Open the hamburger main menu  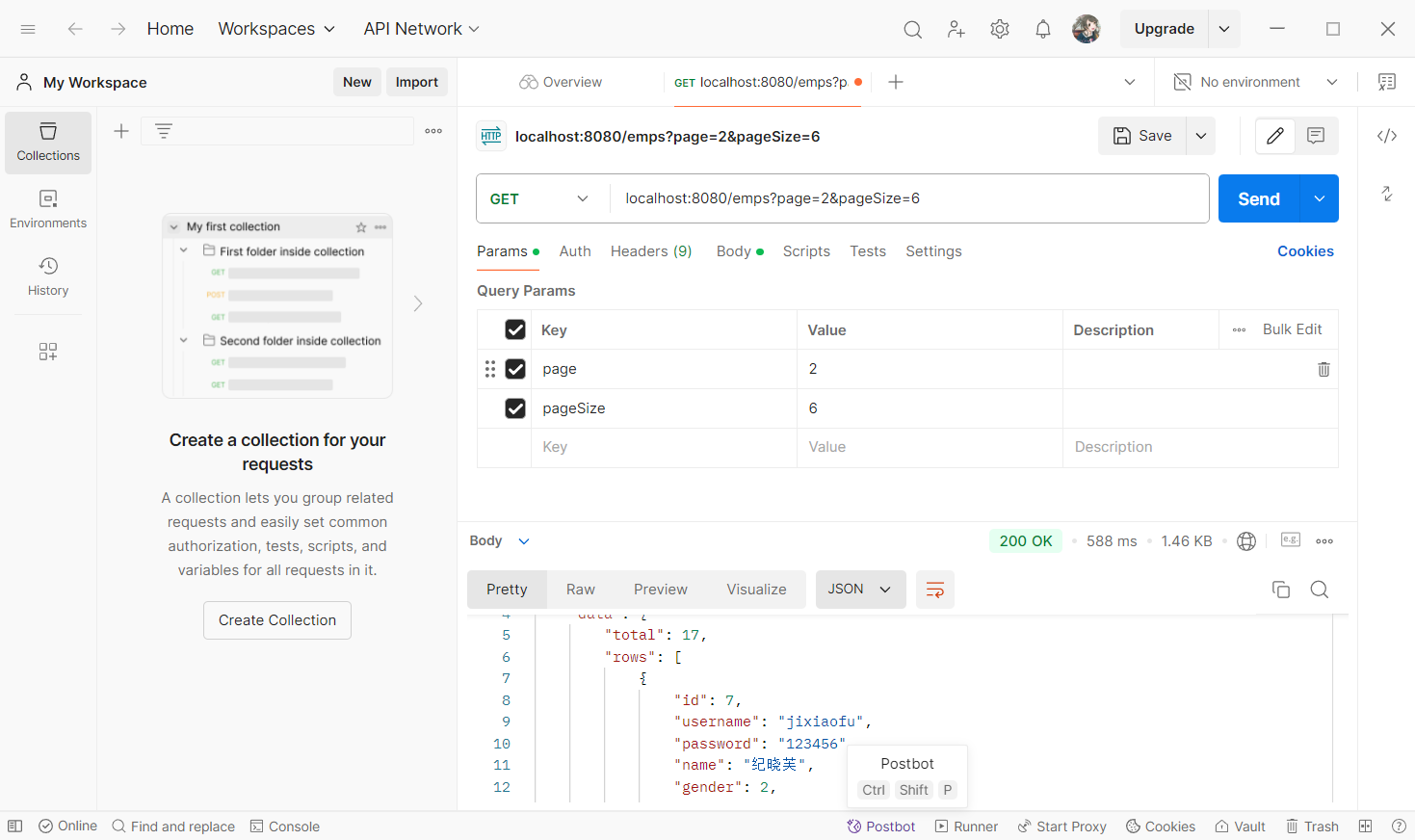28,29
